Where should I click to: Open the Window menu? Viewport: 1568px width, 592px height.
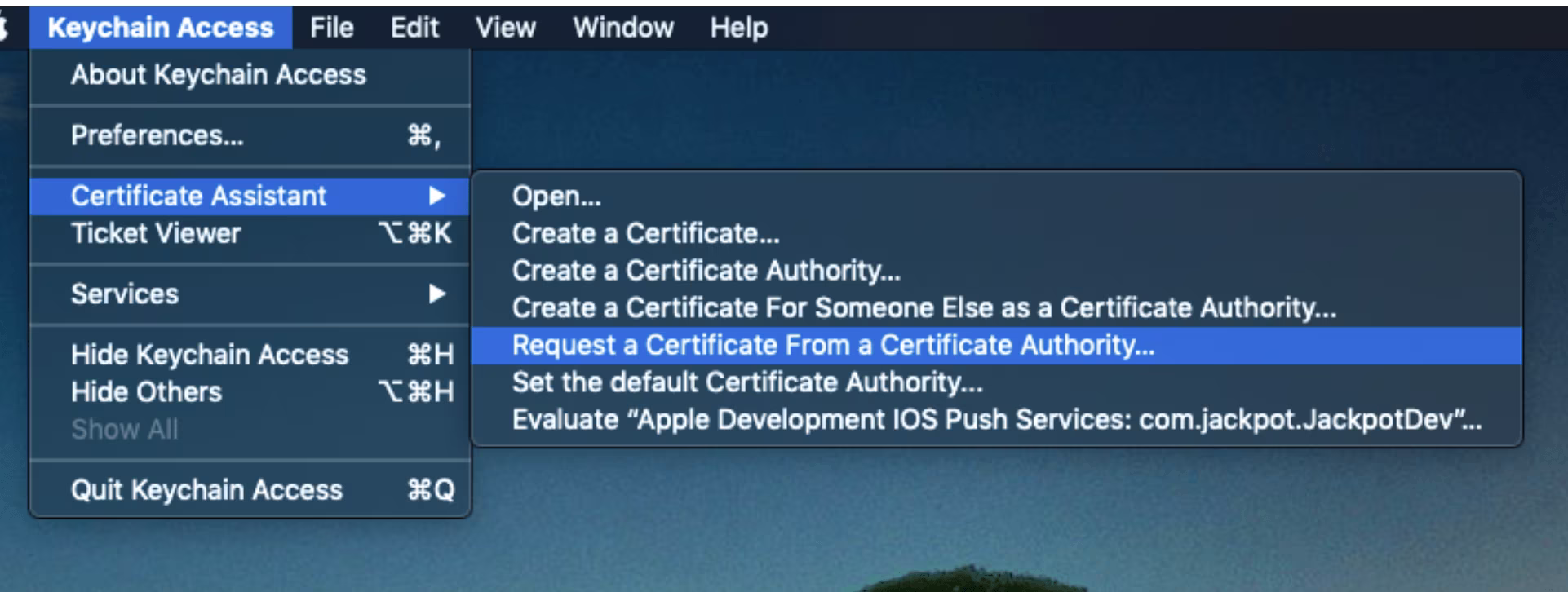623,28
